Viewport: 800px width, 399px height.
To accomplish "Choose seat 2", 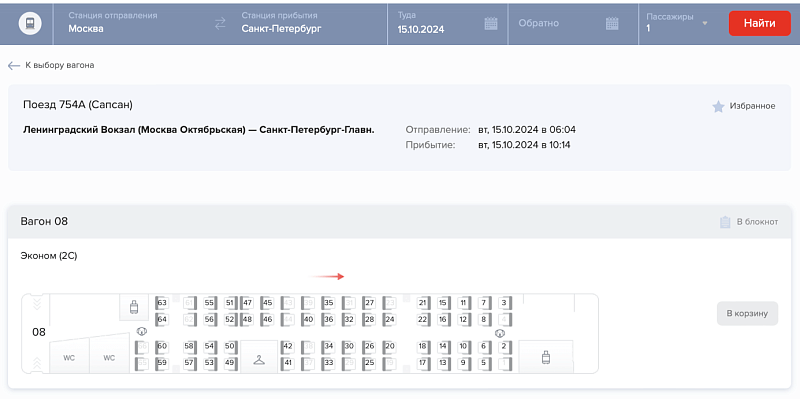I will [x=505, y=346].
